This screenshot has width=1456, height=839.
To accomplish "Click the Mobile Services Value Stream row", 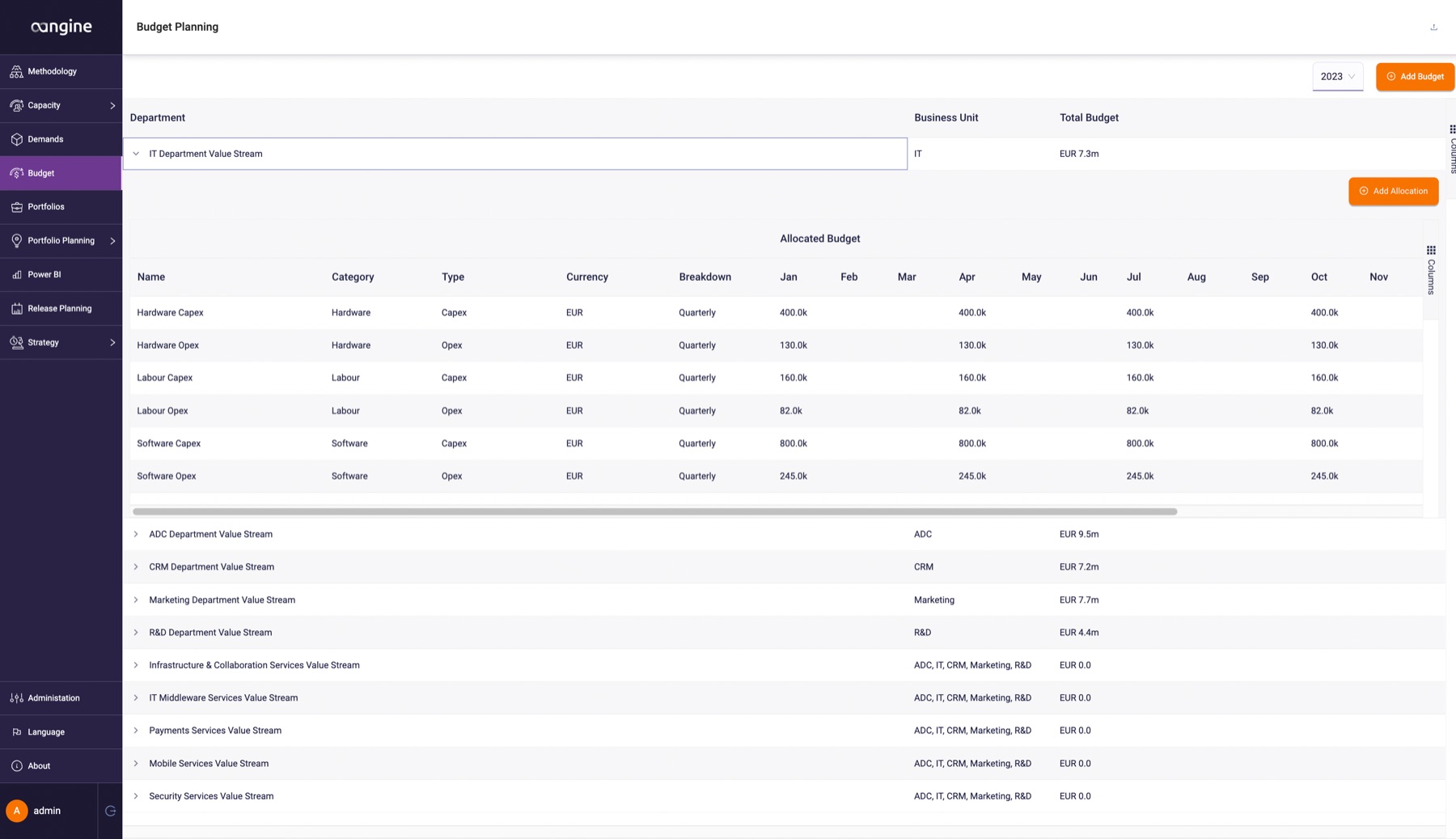I will (x=784, y=764).
